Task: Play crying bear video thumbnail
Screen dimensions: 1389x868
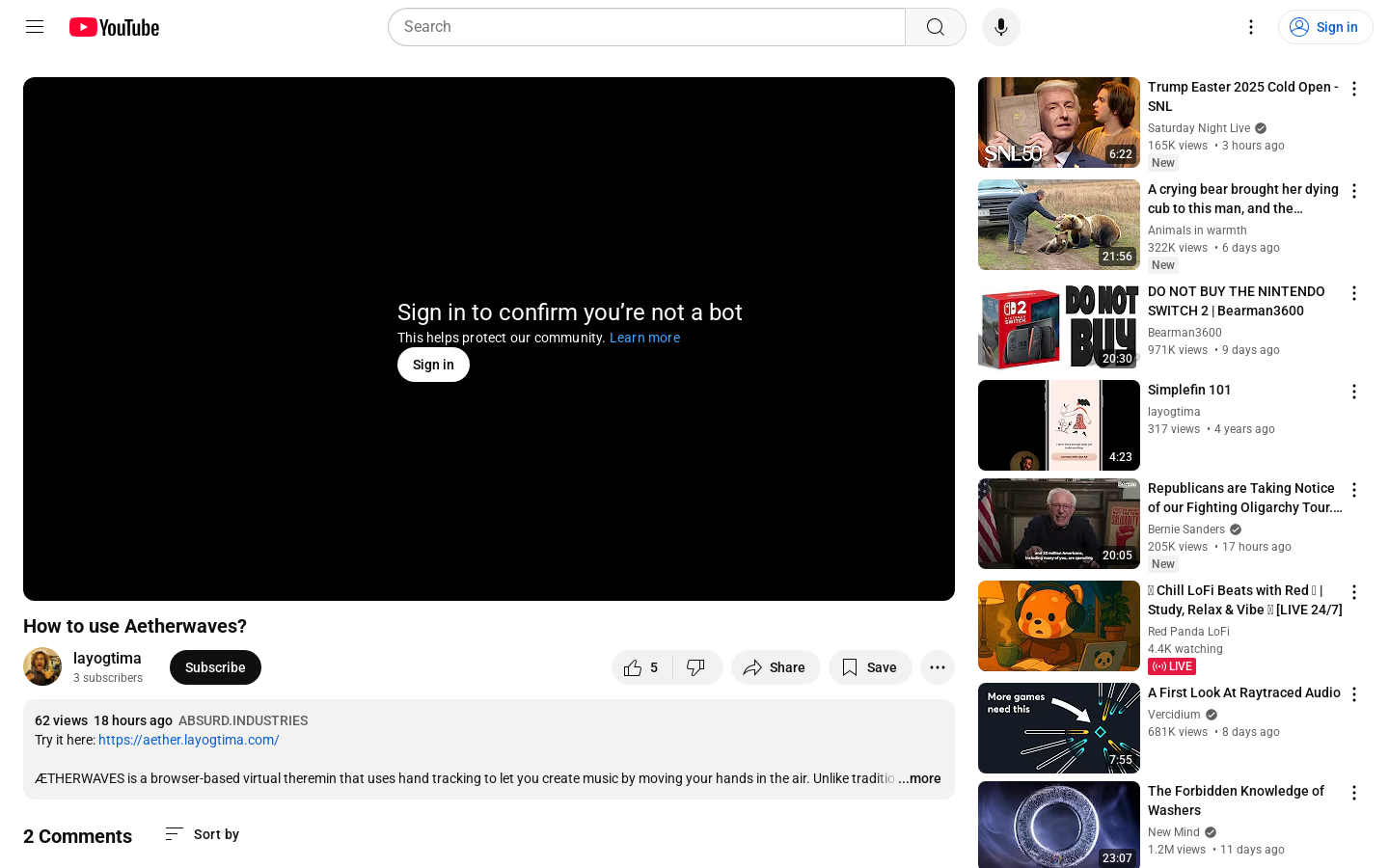Action: [x=1059, y=225]
